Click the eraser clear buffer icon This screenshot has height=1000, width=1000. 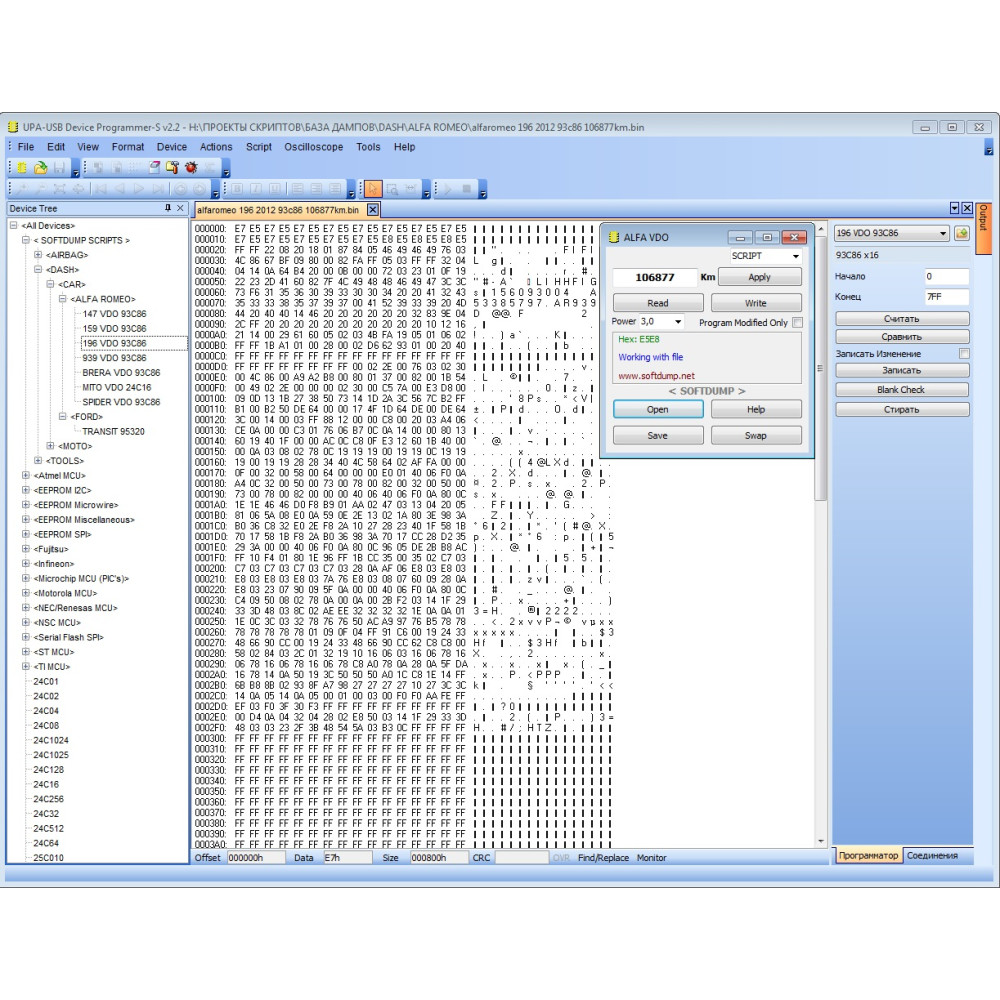click(x=154, y=168)
